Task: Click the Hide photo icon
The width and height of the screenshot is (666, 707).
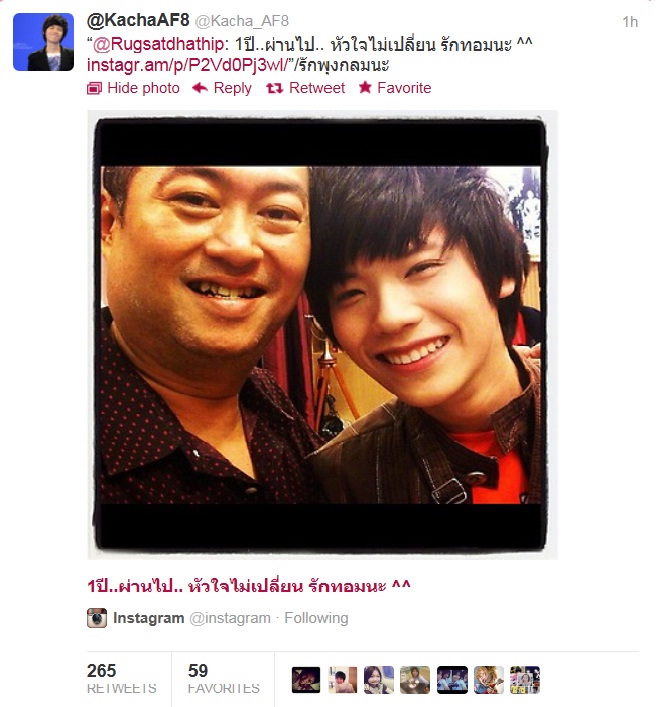Action: [94, 88]
